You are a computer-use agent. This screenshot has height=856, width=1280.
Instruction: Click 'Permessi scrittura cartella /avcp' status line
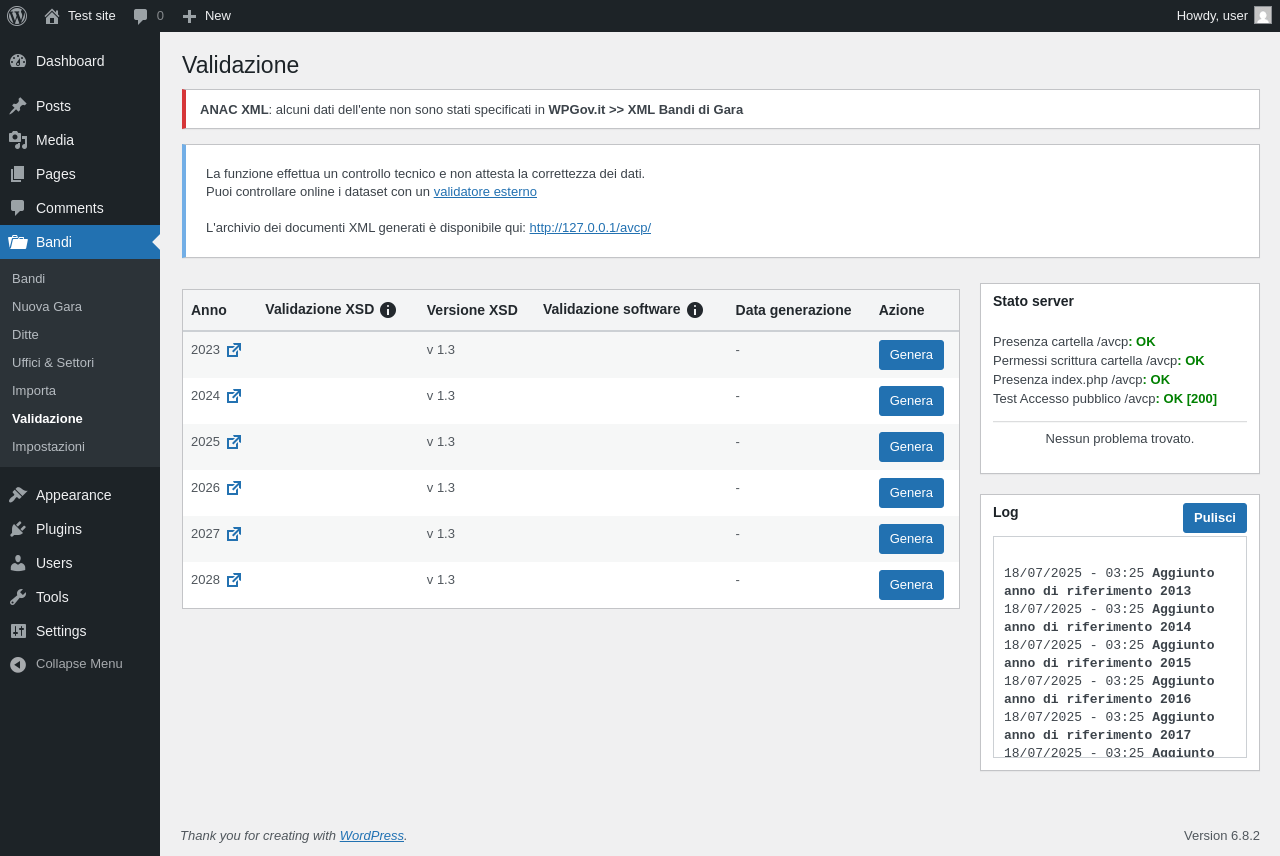tap(1099, 361)
